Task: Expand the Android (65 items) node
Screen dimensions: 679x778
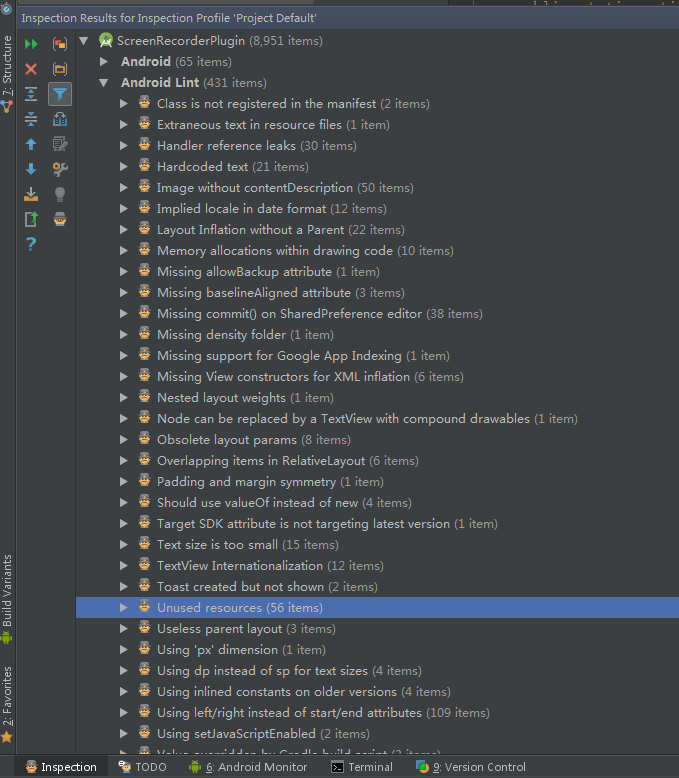Action: coord(104,62)
